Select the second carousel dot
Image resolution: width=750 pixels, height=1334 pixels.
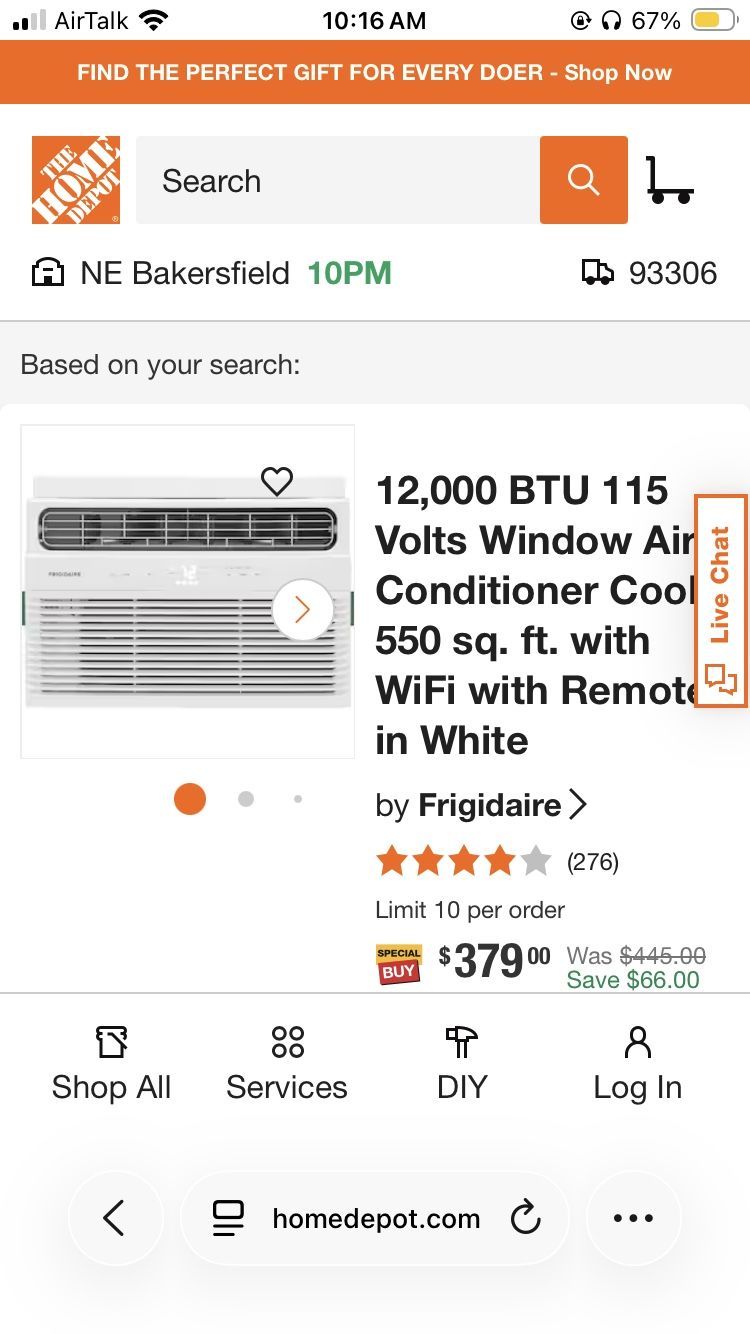click(x=245, y=798)
